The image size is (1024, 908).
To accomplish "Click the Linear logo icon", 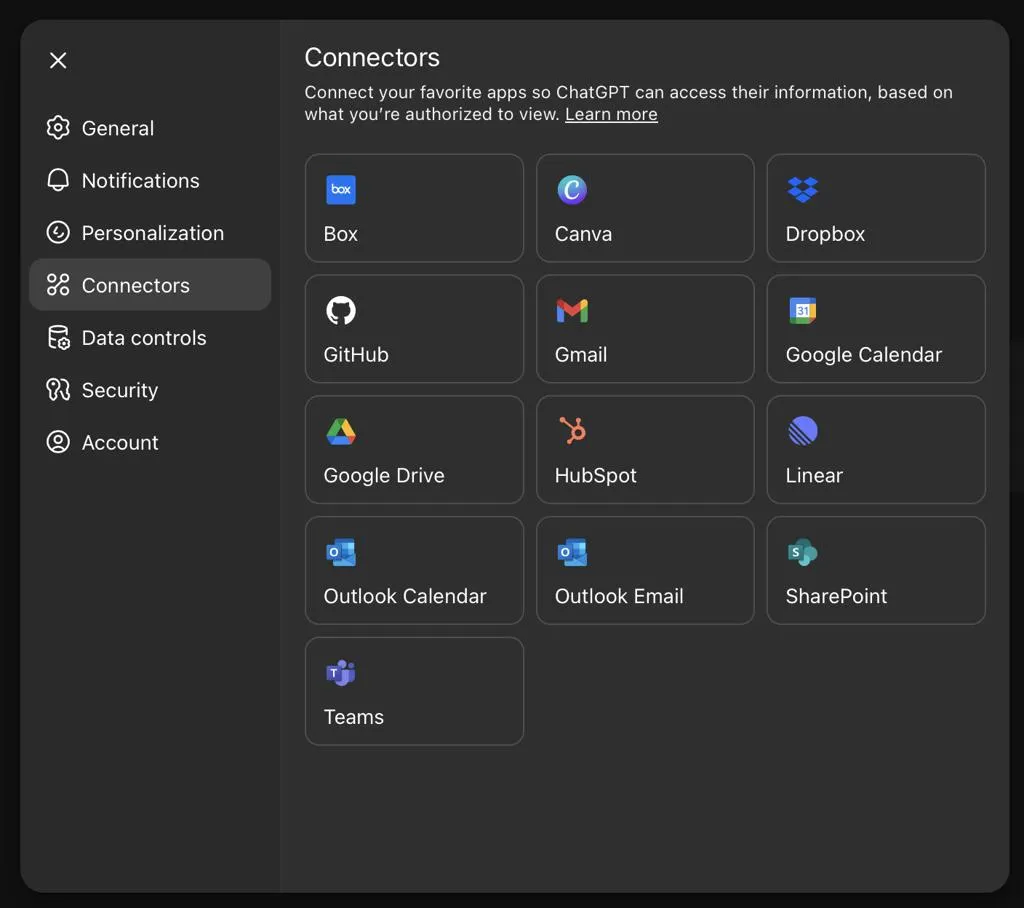I will tap(803, 431).
